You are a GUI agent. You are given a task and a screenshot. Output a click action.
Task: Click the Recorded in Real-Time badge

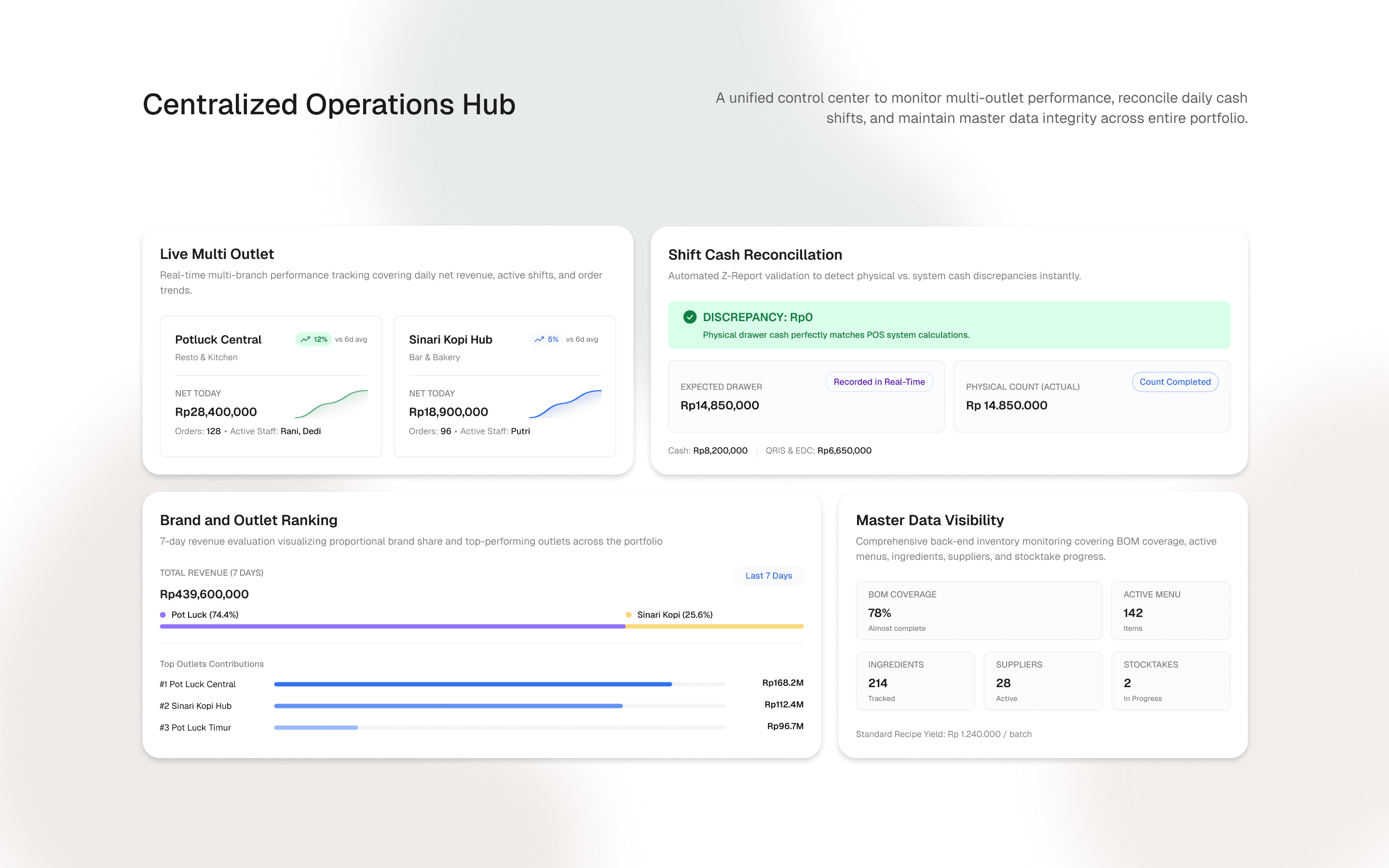coord(879,382)
